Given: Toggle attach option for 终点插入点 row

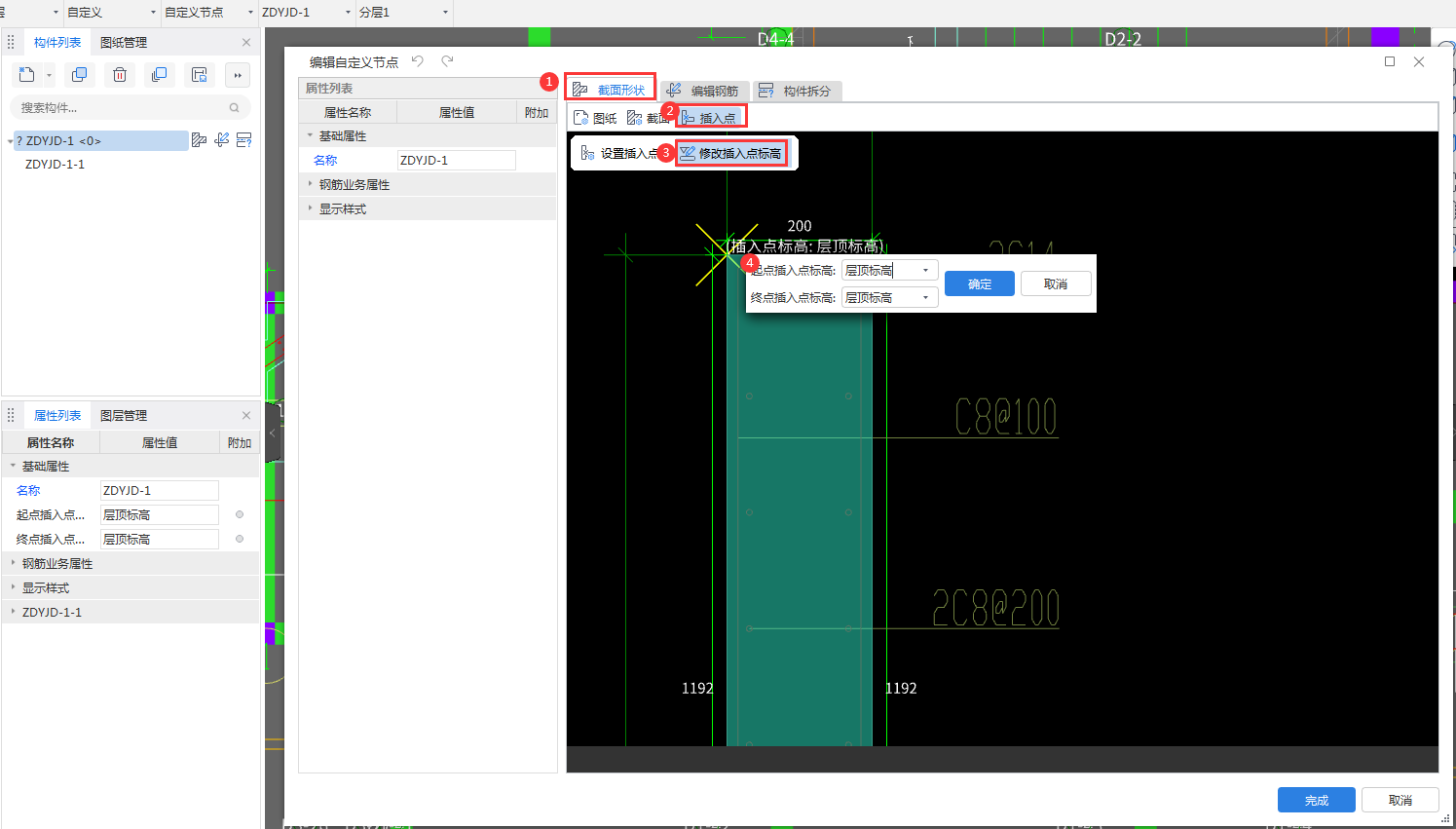Looking at the screenshot, I should pyautogui.click(x=240, y=540).
